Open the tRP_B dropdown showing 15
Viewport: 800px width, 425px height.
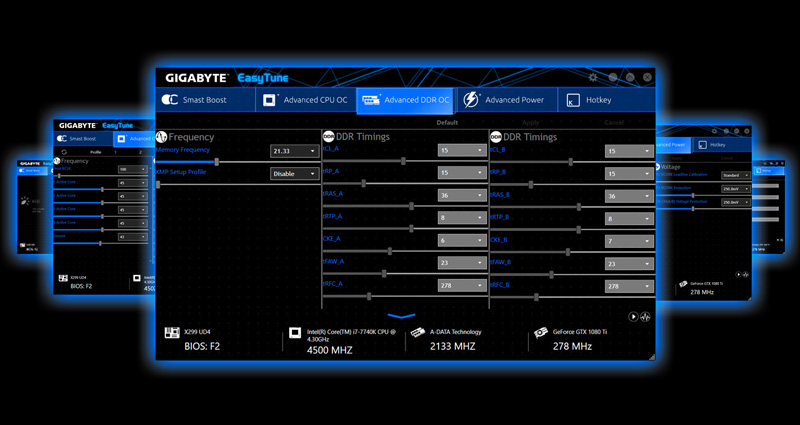point(630,173)
